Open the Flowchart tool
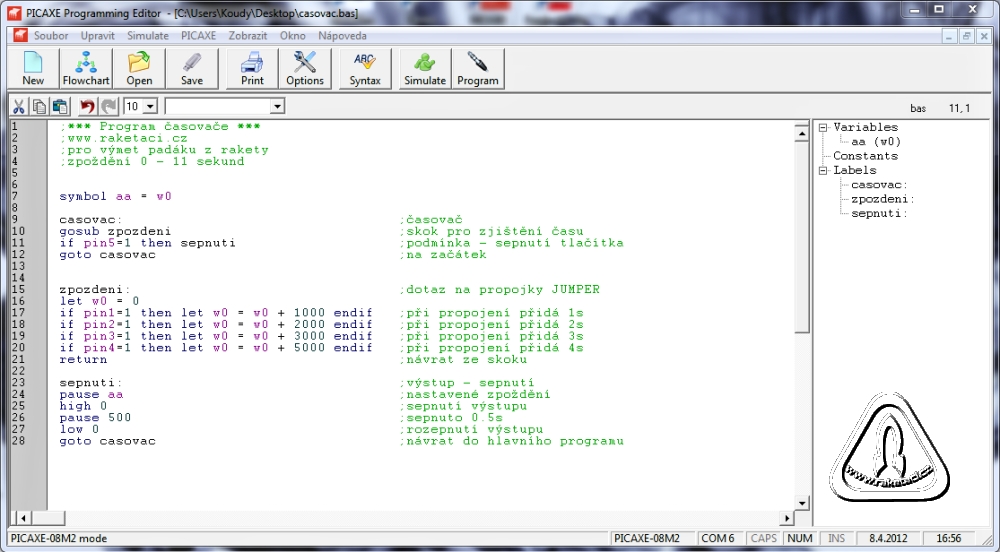1000x552 pixels. coord(86,68)
